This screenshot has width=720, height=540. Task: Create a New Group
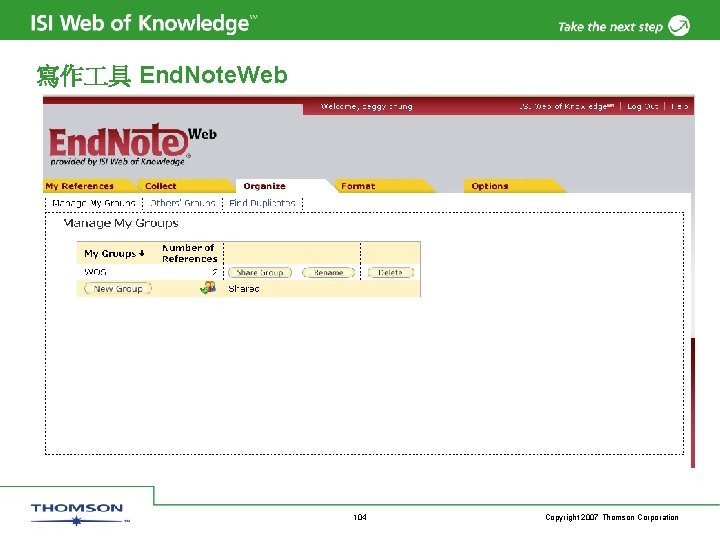click(118, 289)
